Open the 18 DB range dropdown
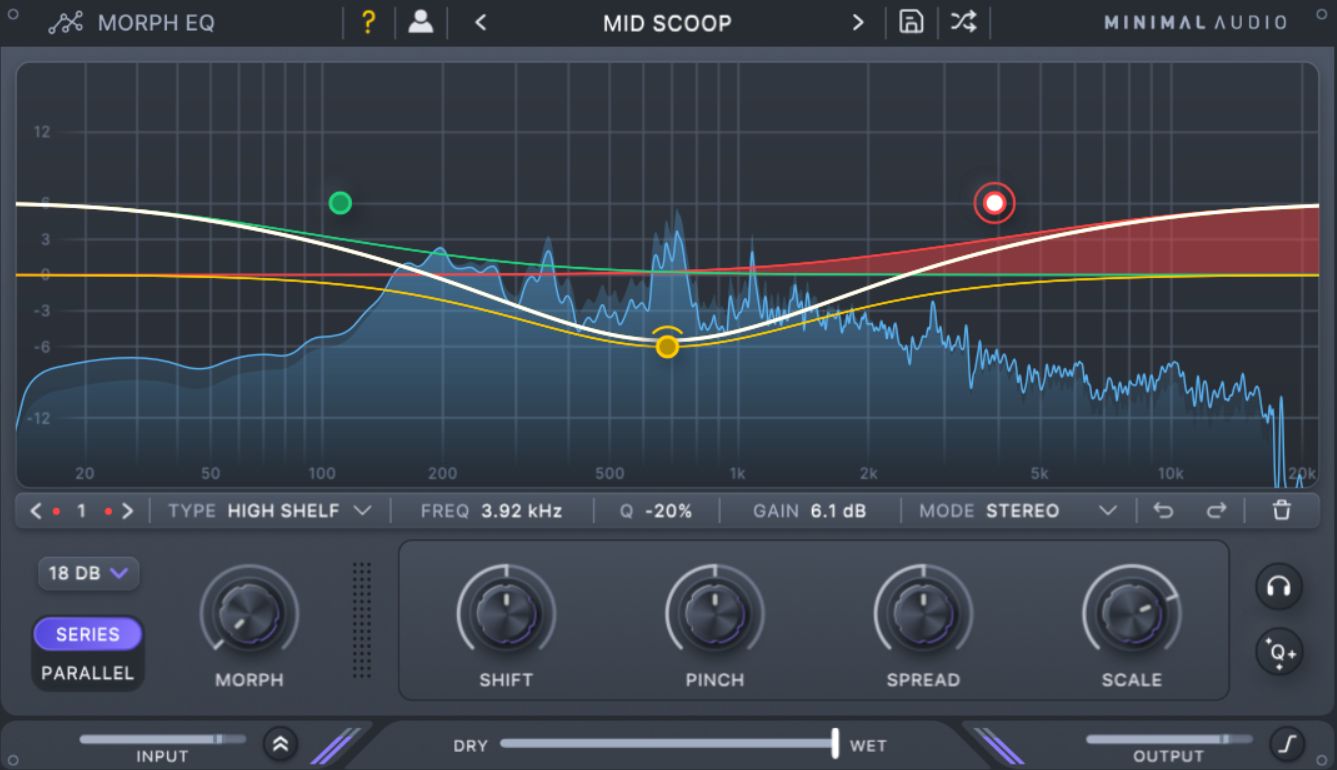 [x=89, y=573]
